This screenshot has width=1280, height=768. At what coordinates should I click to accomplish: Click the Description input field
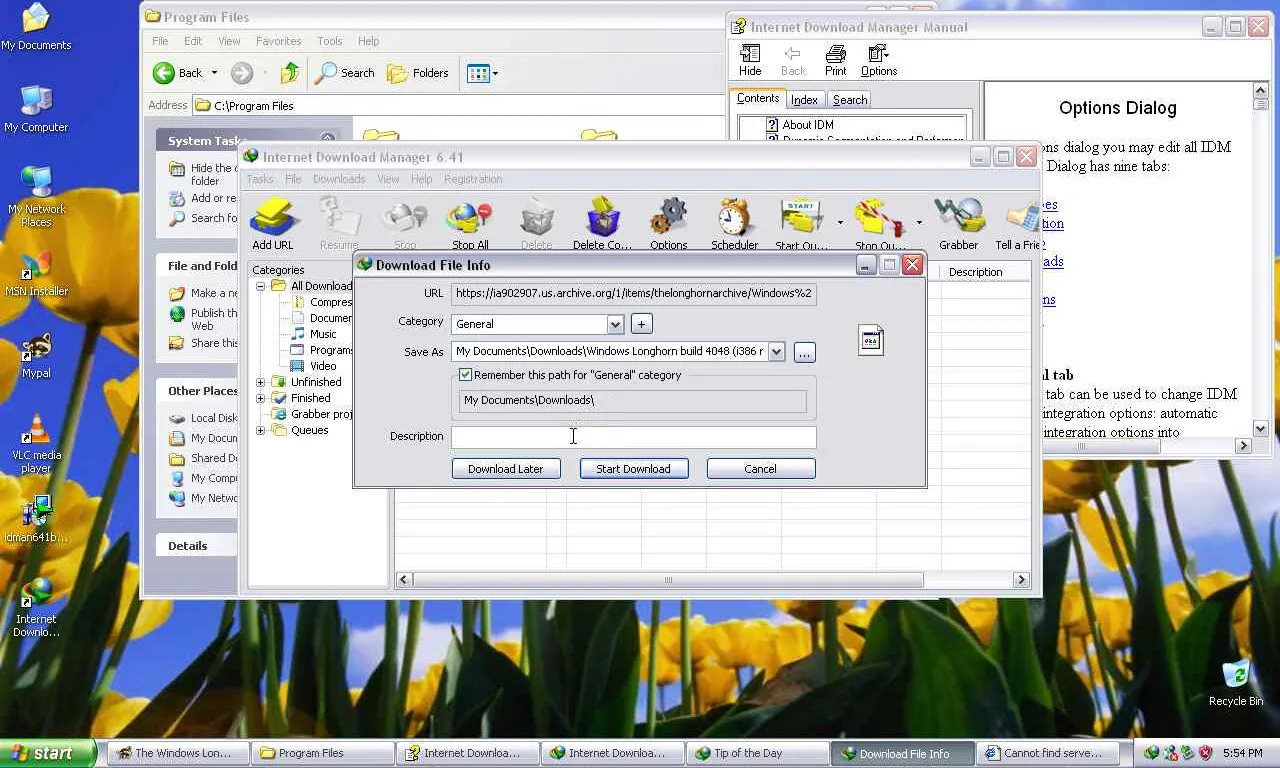point(634,437)
